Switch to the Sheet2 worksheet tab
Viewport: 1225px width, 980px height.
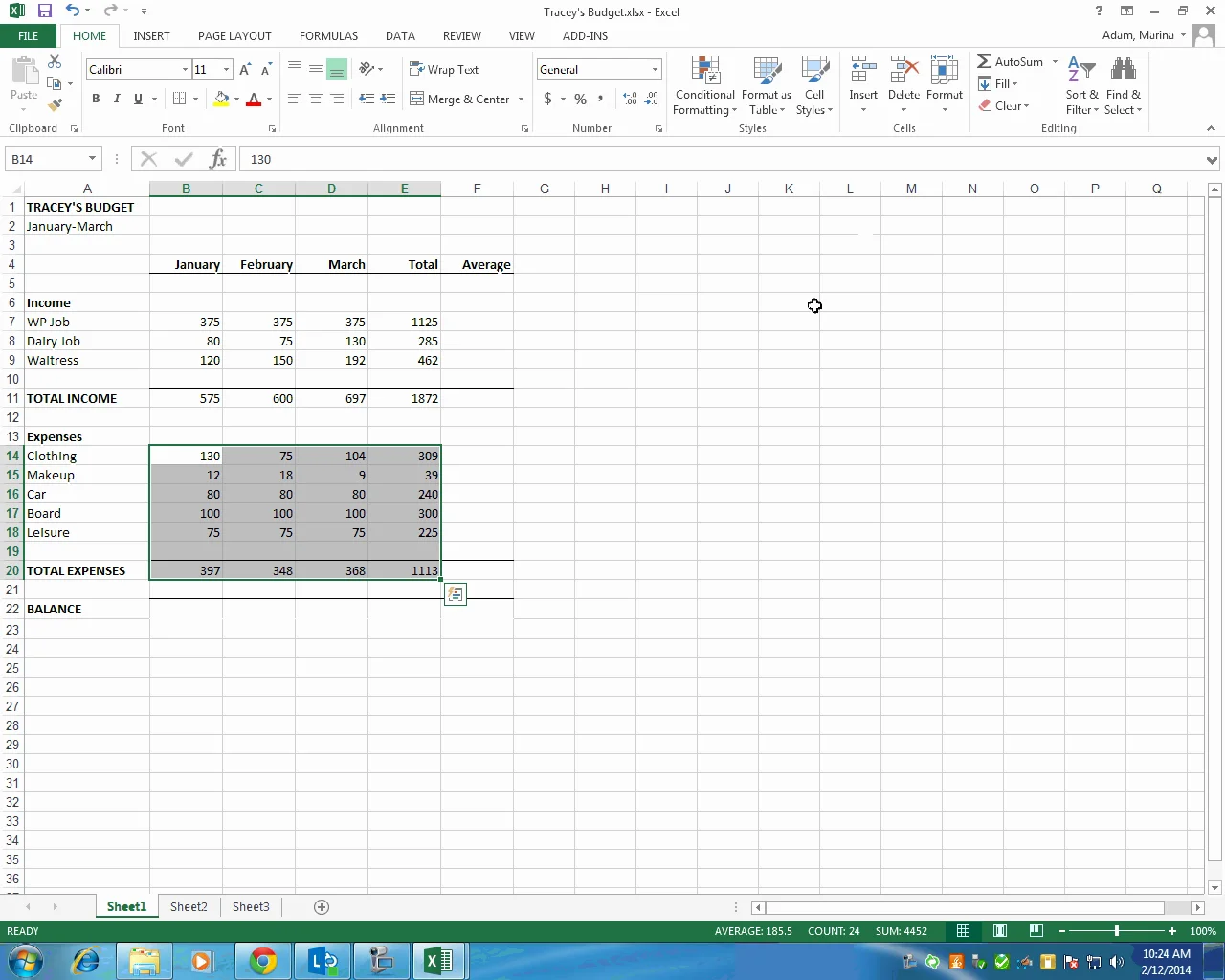[189, 906]
